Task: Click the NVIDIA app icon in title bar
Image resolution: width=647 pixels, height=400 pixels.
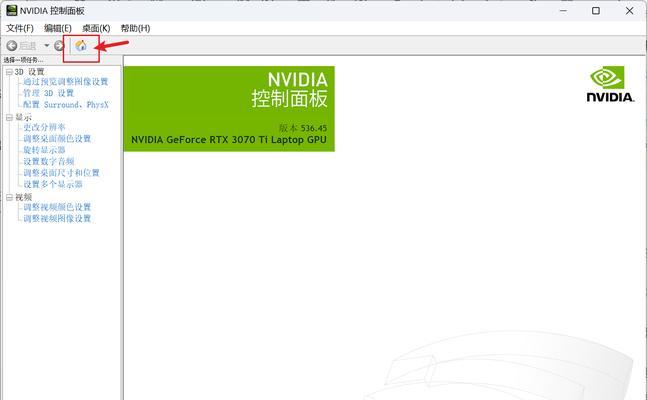Action: [12, 10]
